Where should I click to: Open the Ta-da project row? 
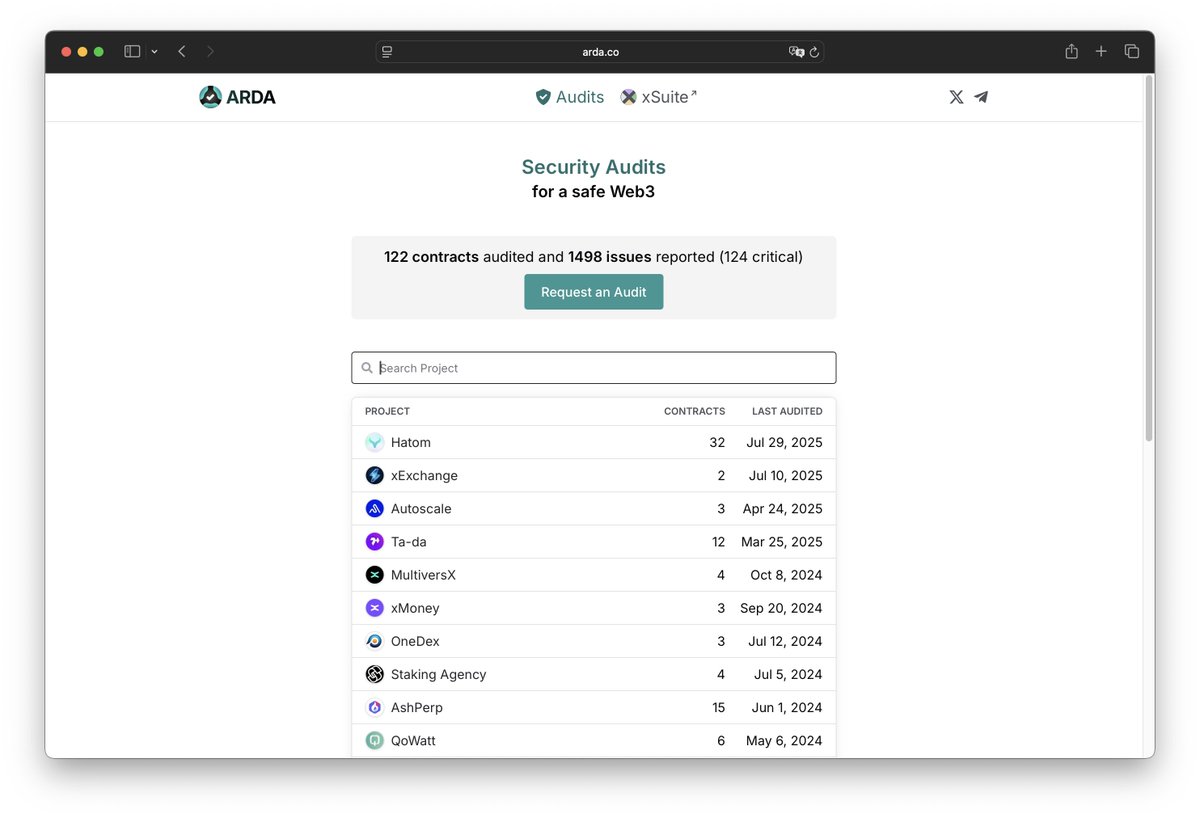[x=594, y=541]
